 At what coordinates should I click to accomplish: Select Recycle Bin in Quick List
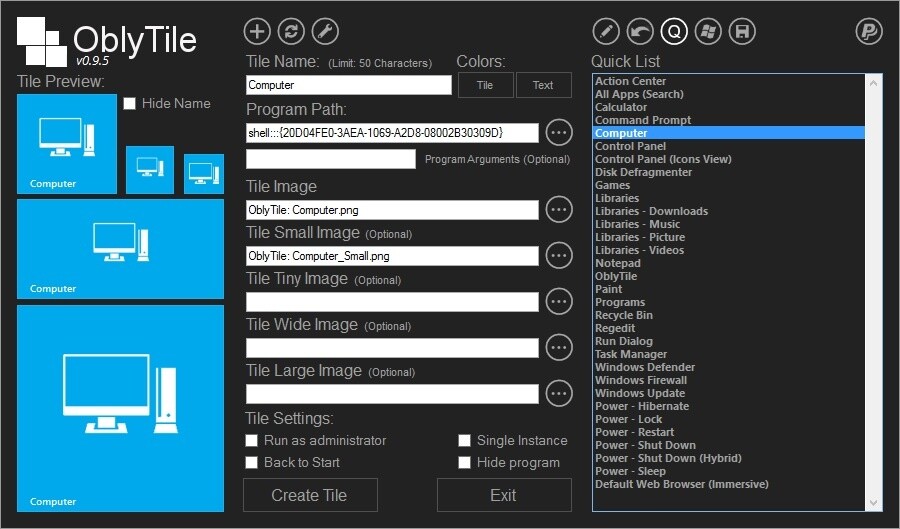tap(623, 315)
